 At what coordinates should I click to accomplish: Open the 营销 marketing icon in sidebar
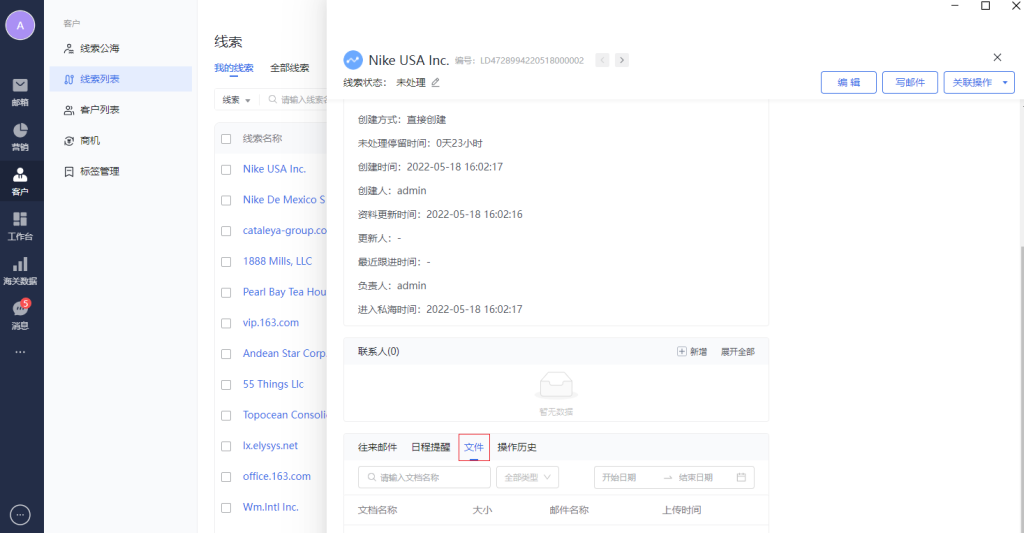click(20, 135)
